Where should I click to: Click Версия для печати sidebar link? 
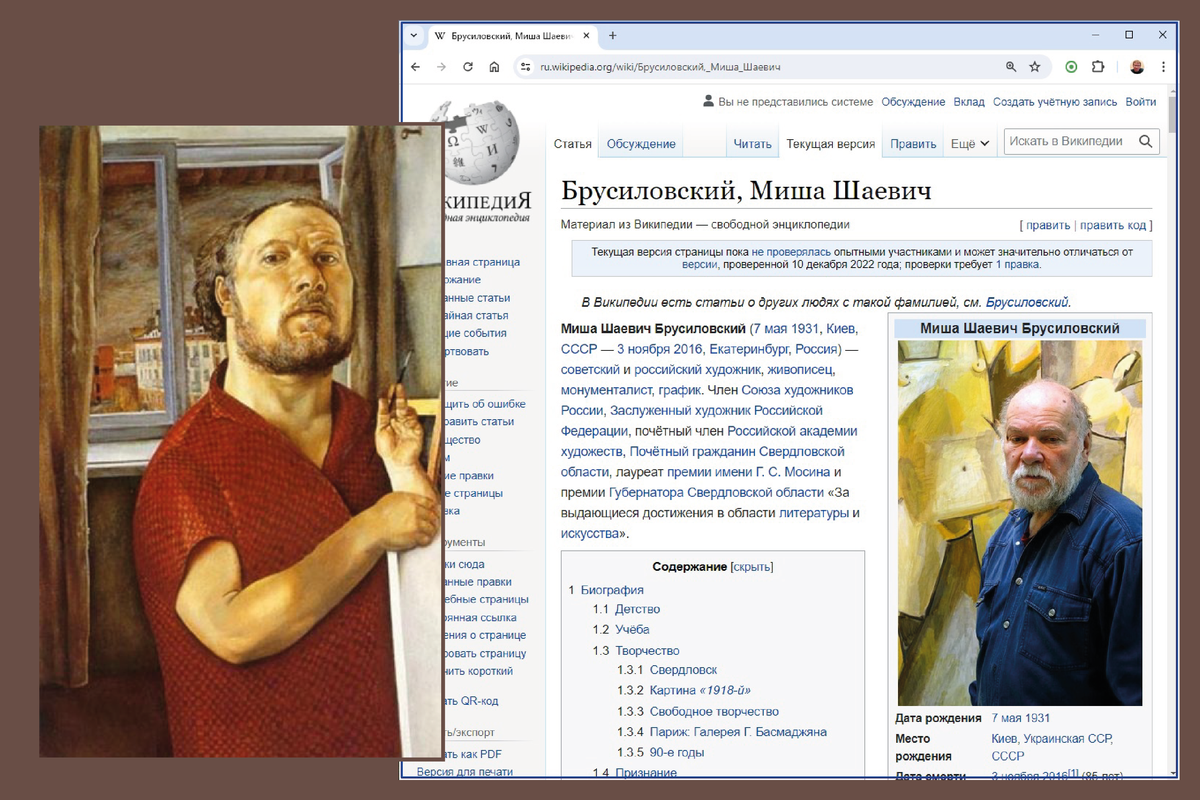click(464, 772)
